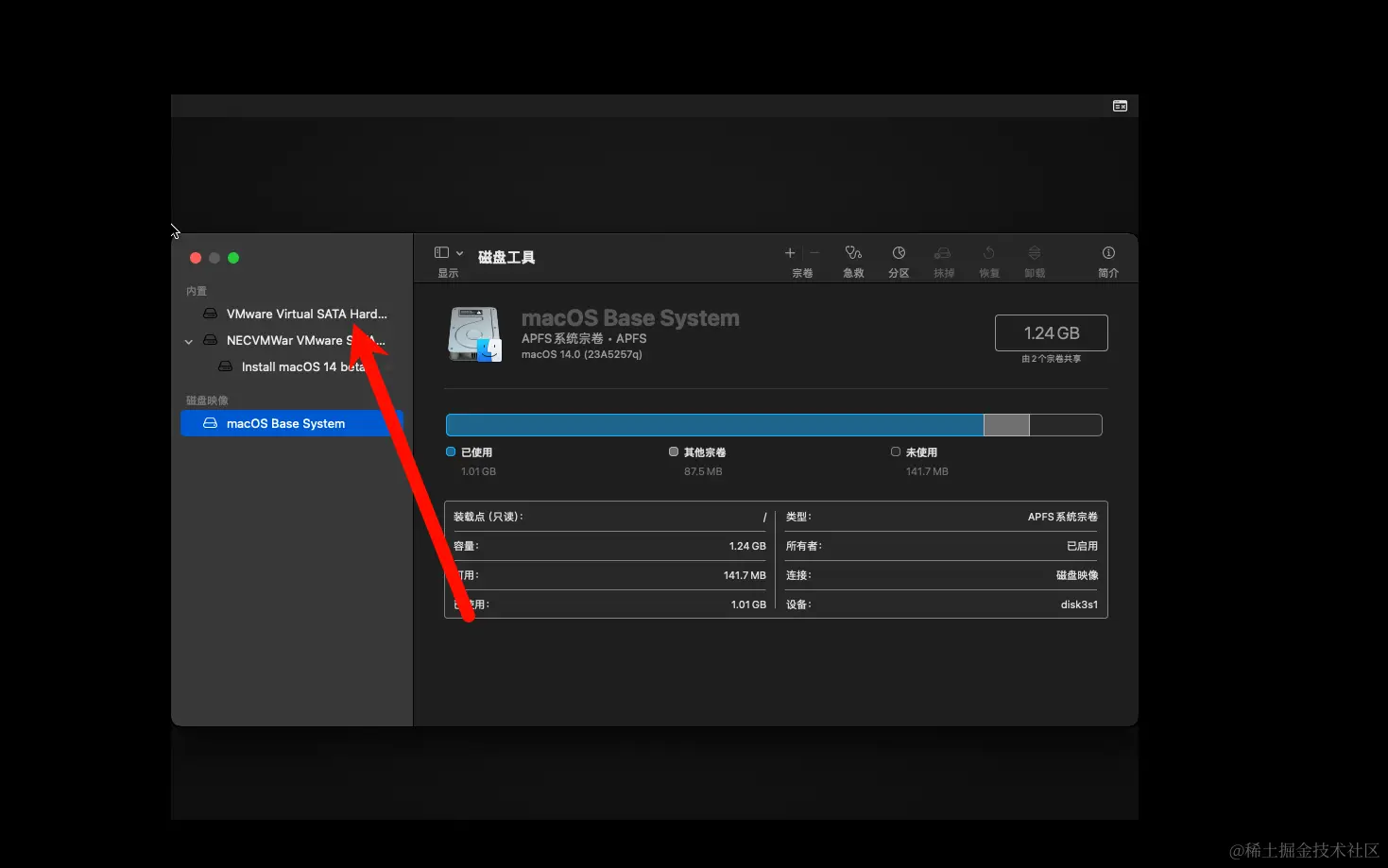
Task: Click the 已启用 owner value
Action: pos(1083,546)
